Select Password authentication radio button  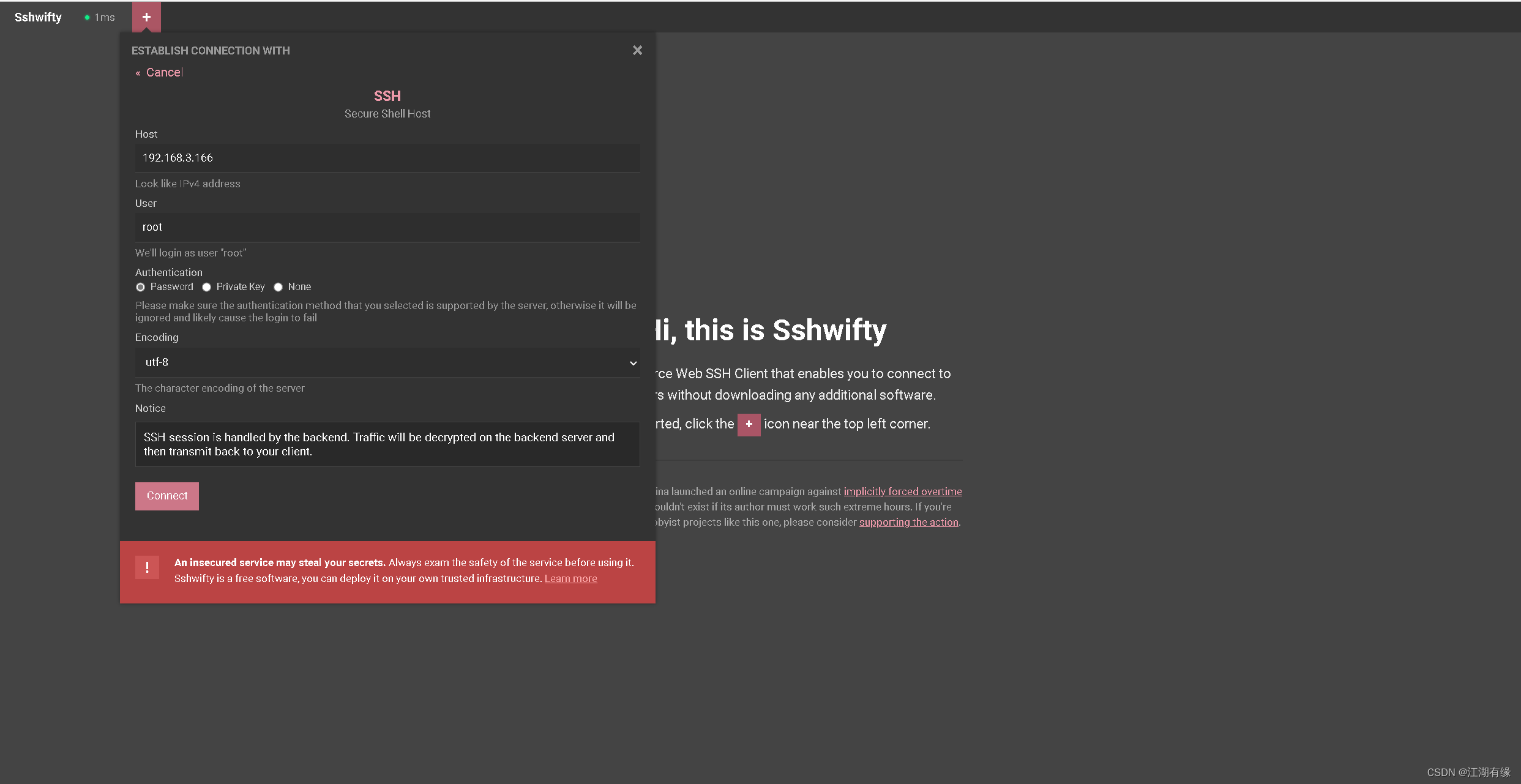[x=141, y=287]
